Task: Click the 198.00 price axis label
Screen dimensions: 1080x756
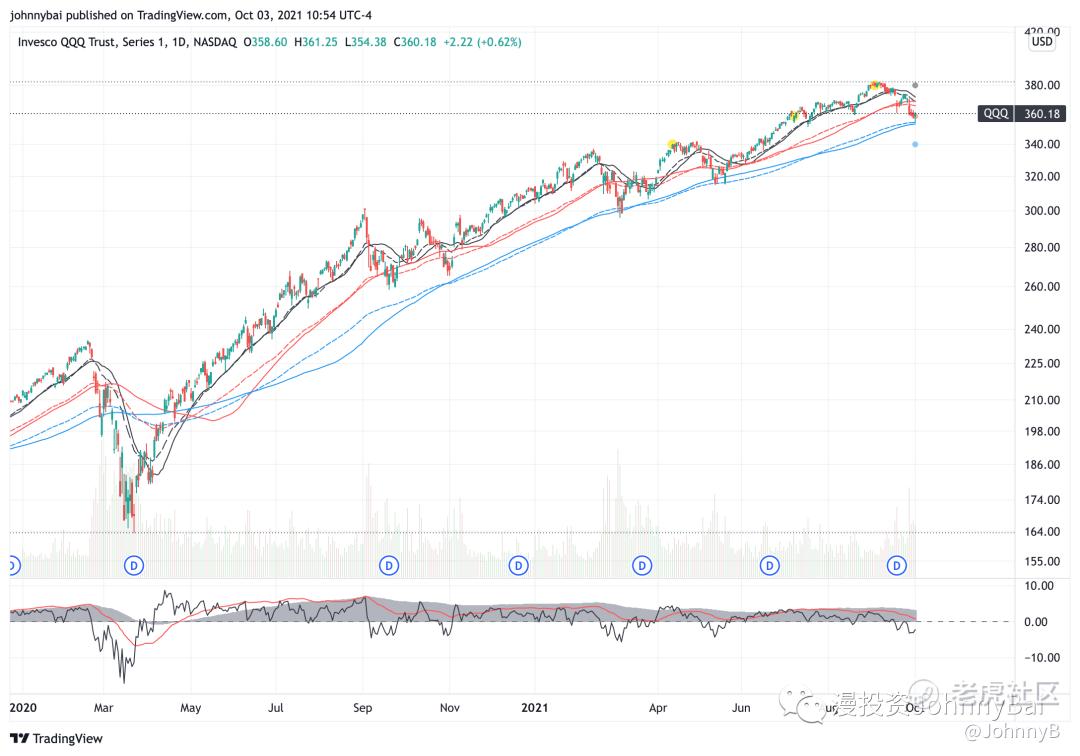Action: click(1041, 432)
